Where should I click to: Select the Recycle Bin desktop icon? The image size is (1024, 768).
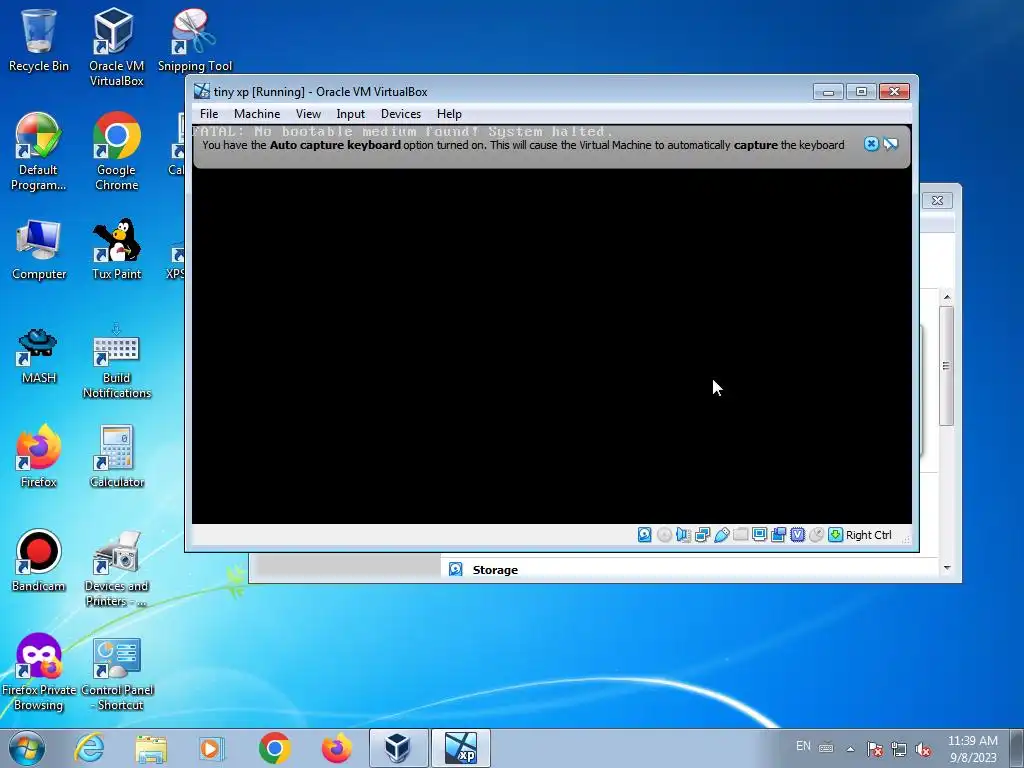[x=39, y=40]
